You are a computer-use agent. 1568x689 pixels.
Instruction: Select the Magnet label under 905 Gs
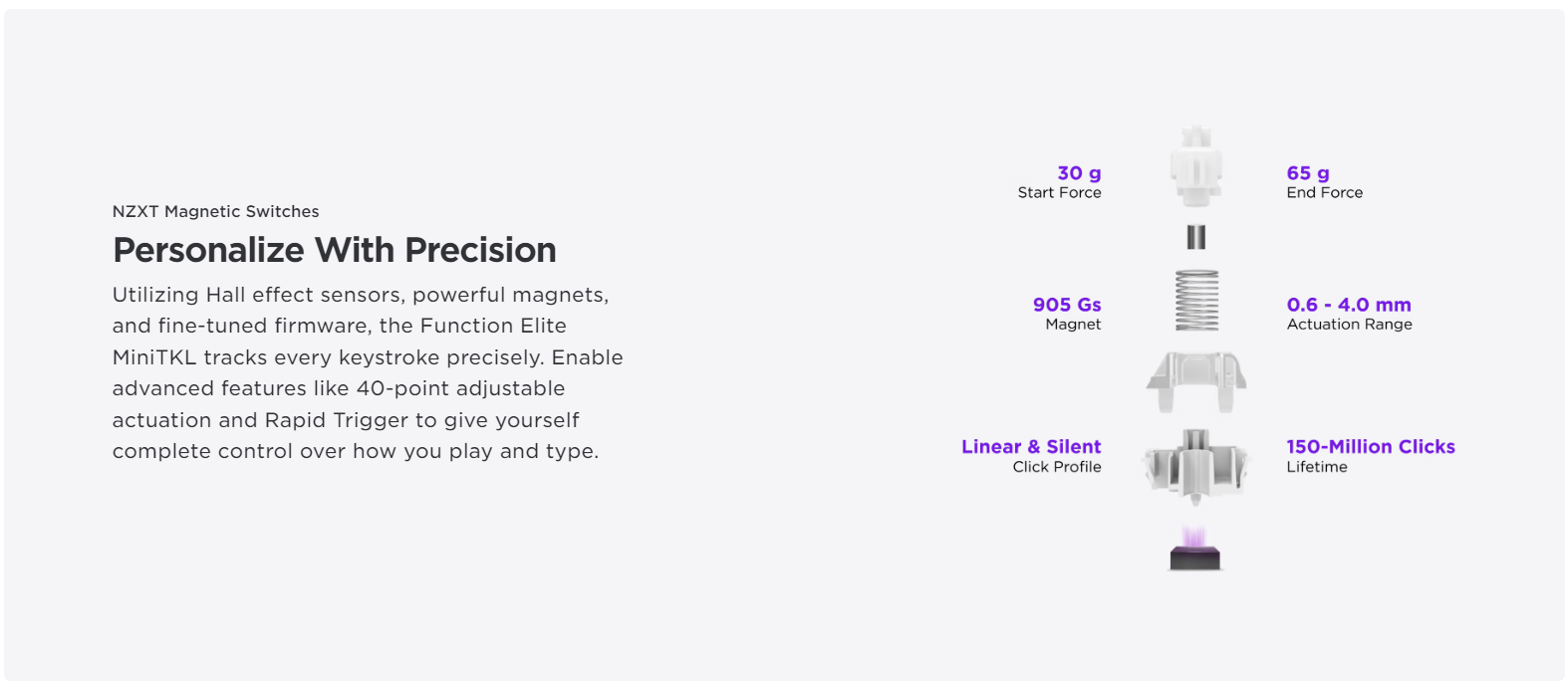(x=1073, y=325)
